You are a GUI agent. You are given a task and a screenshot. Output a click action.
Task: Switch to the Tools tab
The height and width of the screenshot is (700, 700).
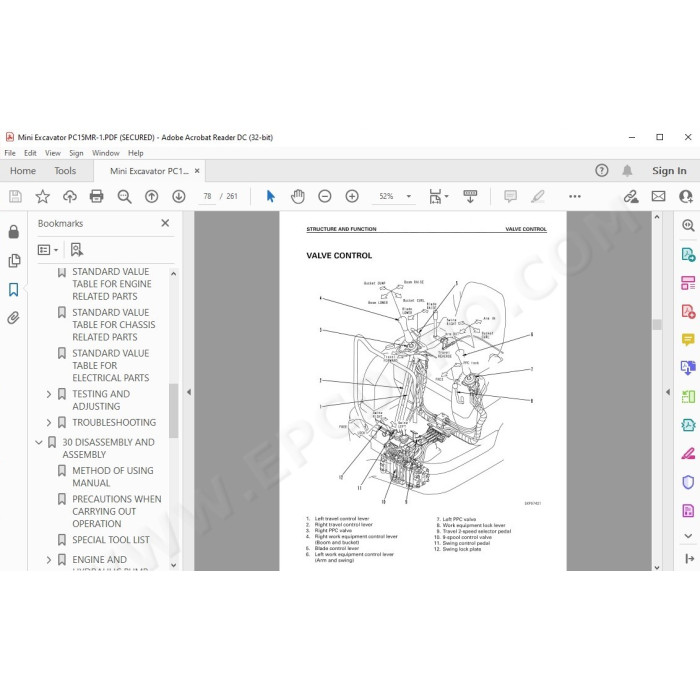click(x=65, y=171)
